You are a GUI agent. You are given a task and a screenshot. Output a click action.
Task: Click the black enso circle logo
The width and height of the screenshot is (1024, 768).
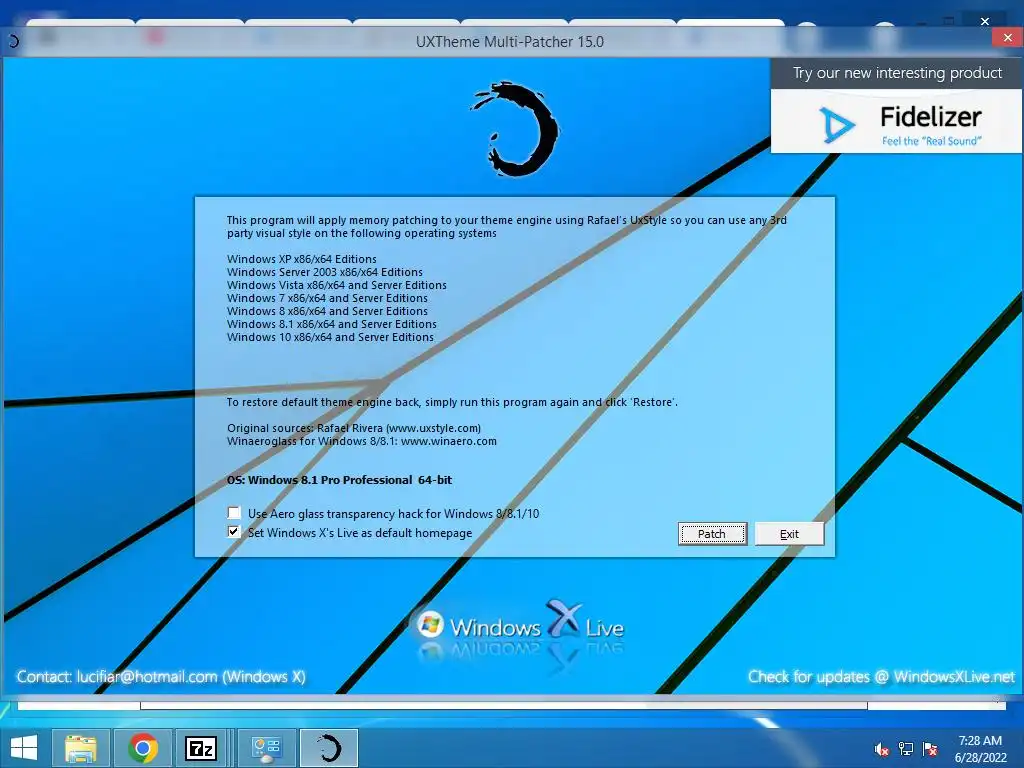515,129
